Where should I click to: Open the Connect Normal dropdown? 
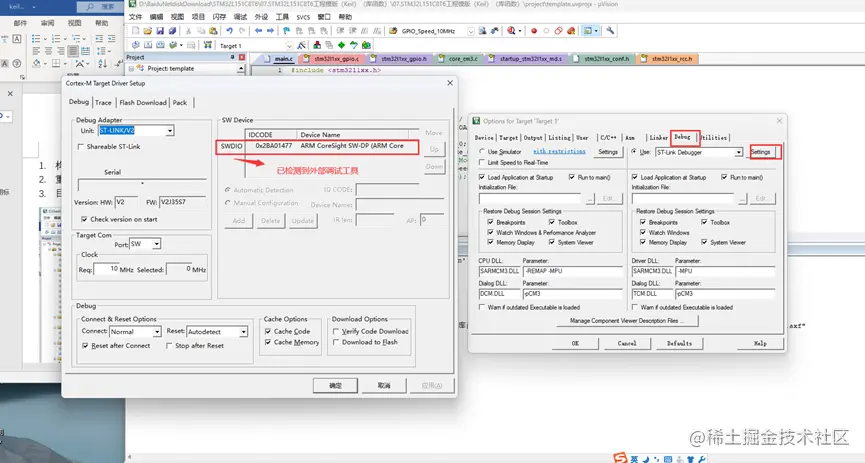[157, 332]
